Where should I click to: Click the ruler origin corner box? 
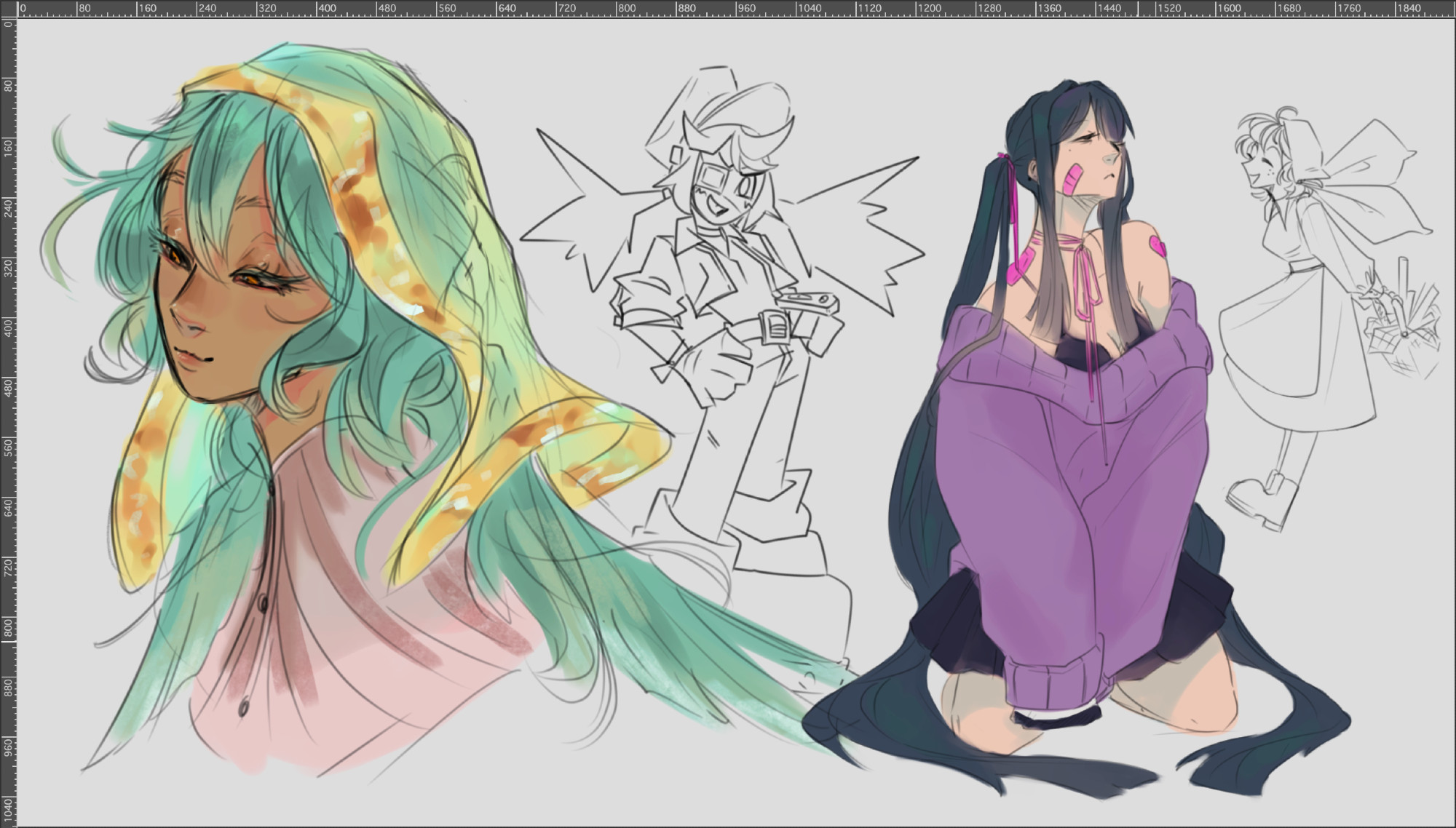(x=8, y=8)
